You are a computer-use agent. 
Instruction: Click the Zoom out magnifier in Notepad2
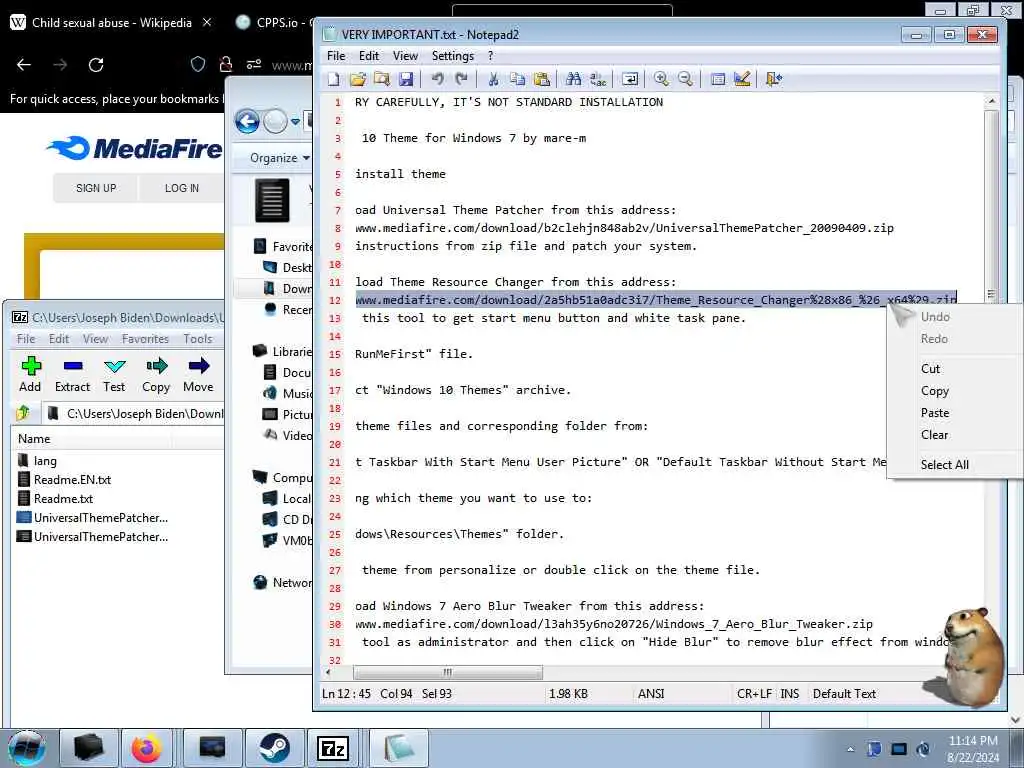[x=685, y=80]
